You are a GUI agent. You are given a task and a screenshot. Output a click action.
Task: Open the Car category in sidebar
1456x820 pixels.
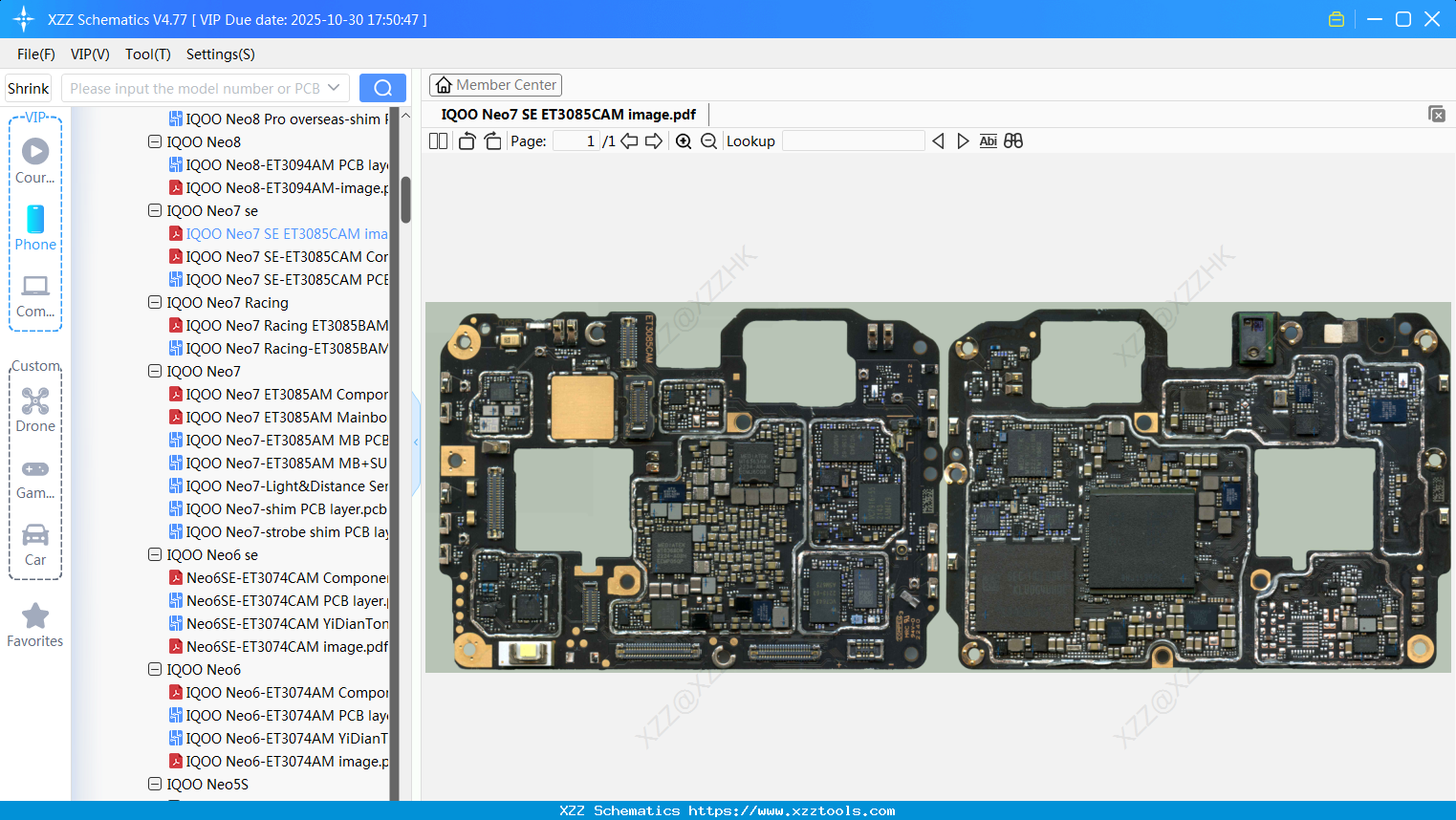pyautogui.click(x=35, y=545)
